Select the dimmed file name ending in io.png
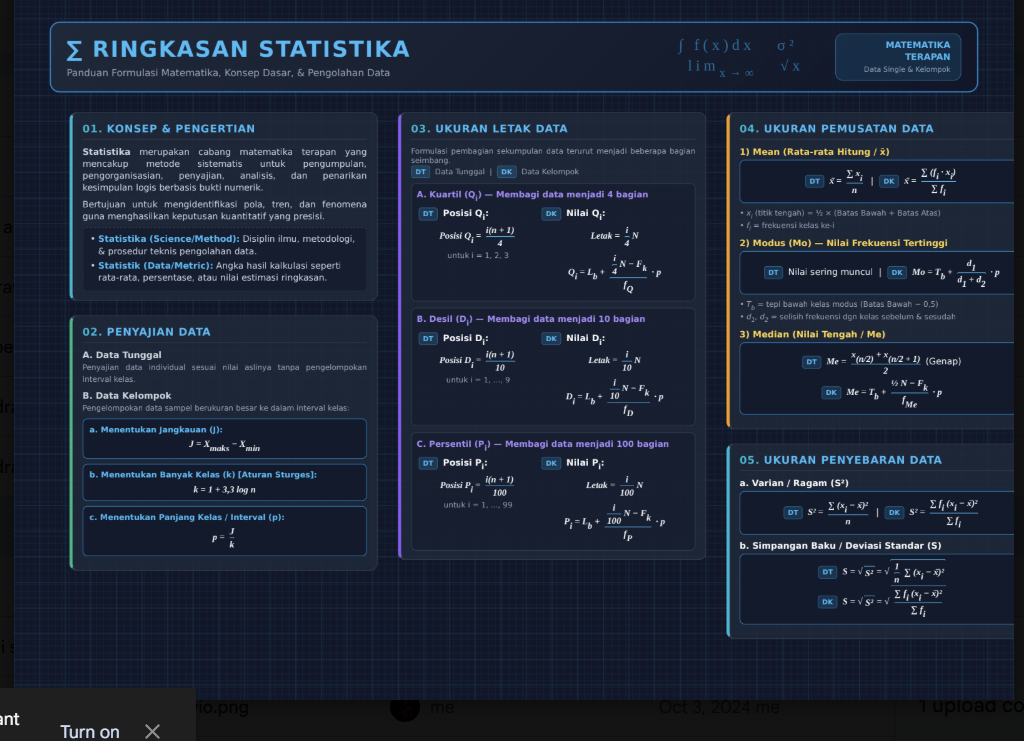Screen dimensions: 1024x741 pyautogui.click(x=222, y=707)
